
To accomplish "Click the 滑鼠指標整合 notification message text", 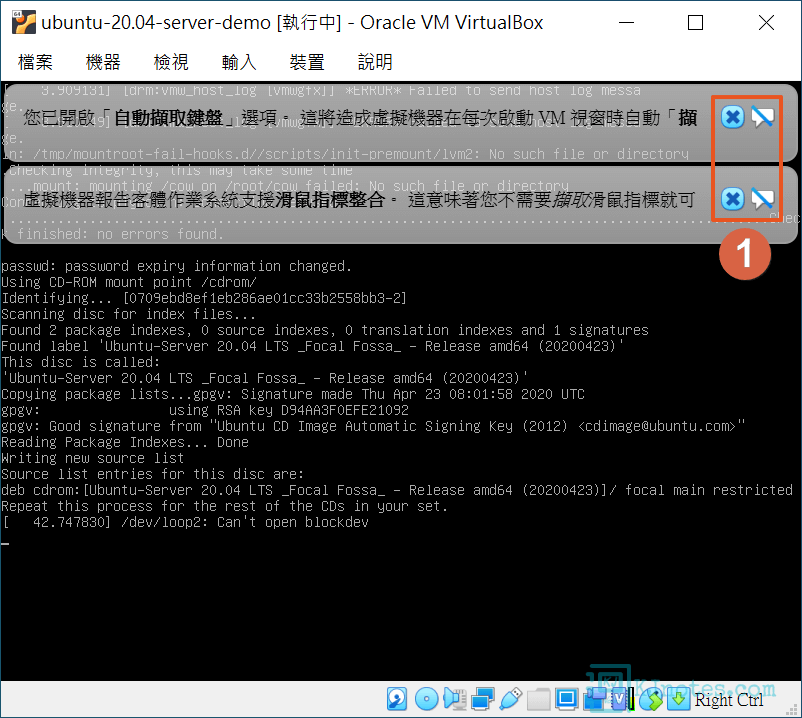I will click(x=359, y=199).
